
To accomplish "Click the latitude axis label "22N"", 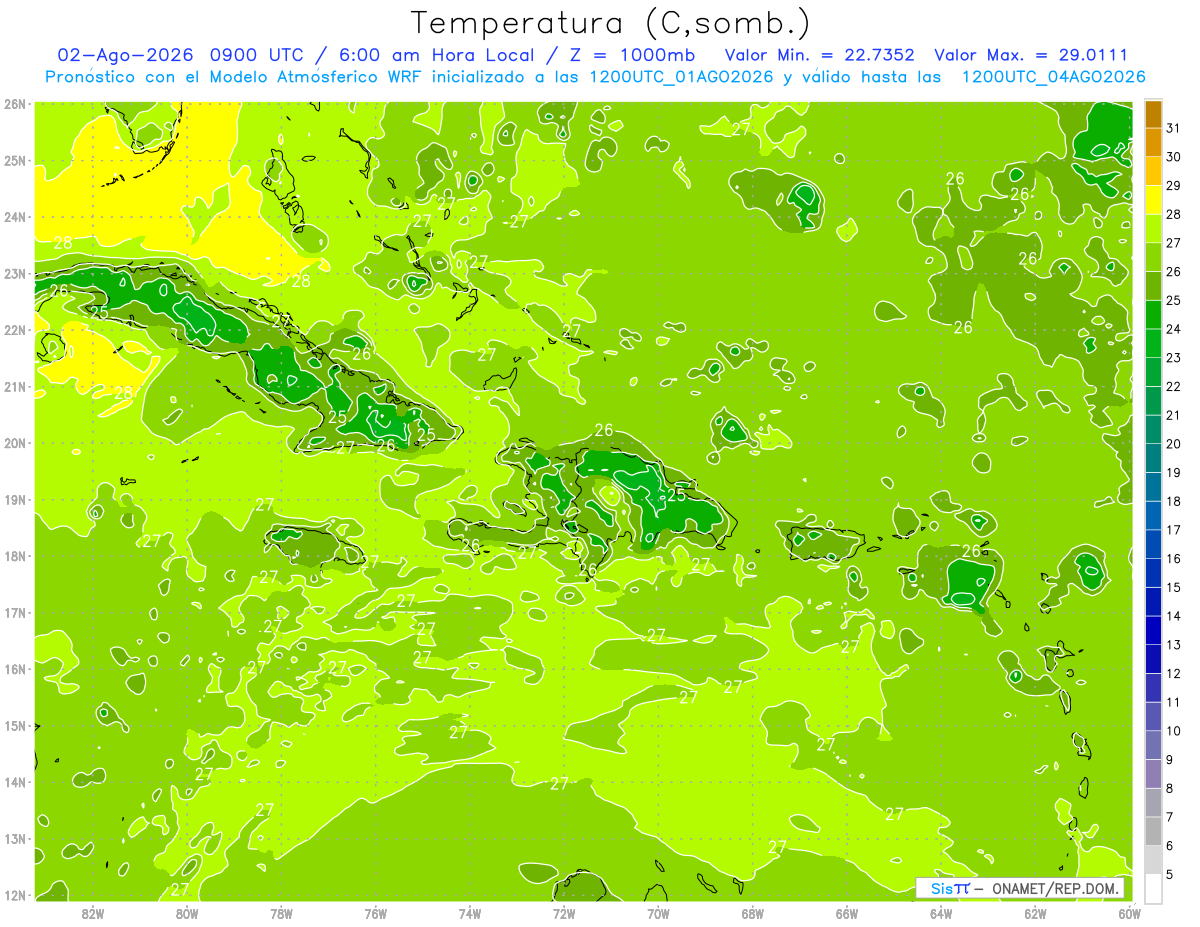I will pos(15,330).
